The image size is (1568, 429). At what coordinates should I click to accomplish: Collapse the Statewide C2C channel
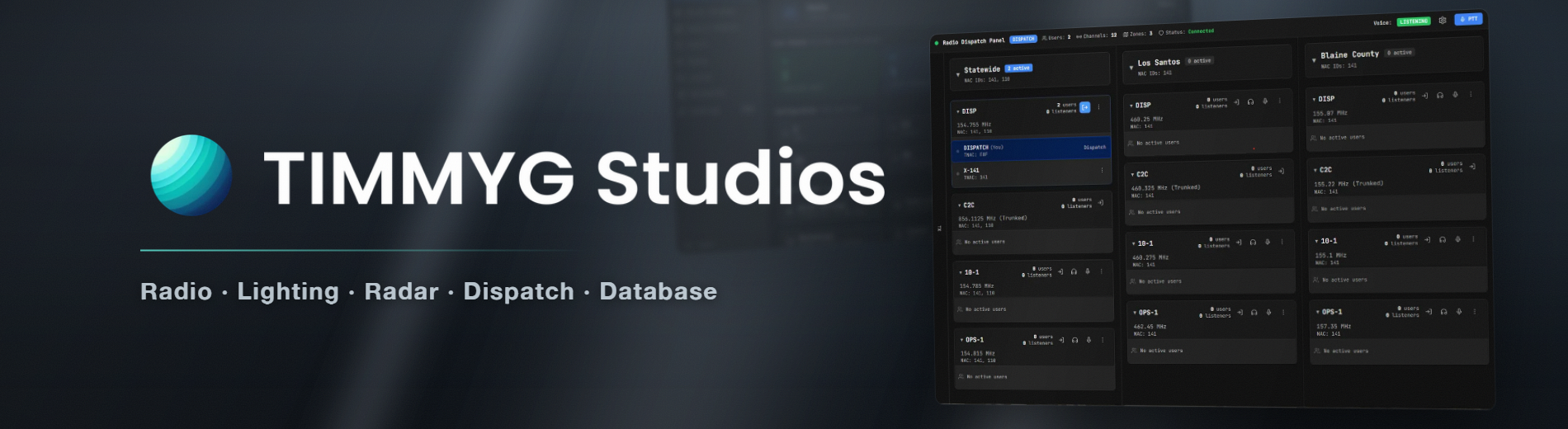pos(959,205)
